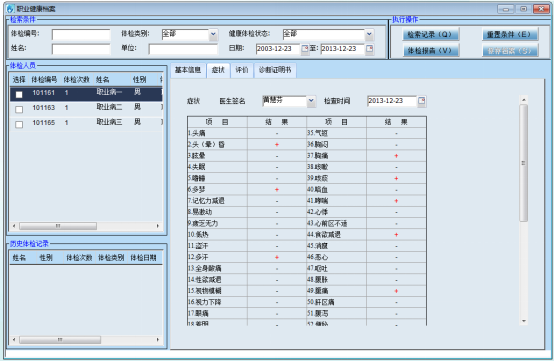Click the symptom cell 47.呕吐
Viewport: 554px width, 362px height.
336,269
